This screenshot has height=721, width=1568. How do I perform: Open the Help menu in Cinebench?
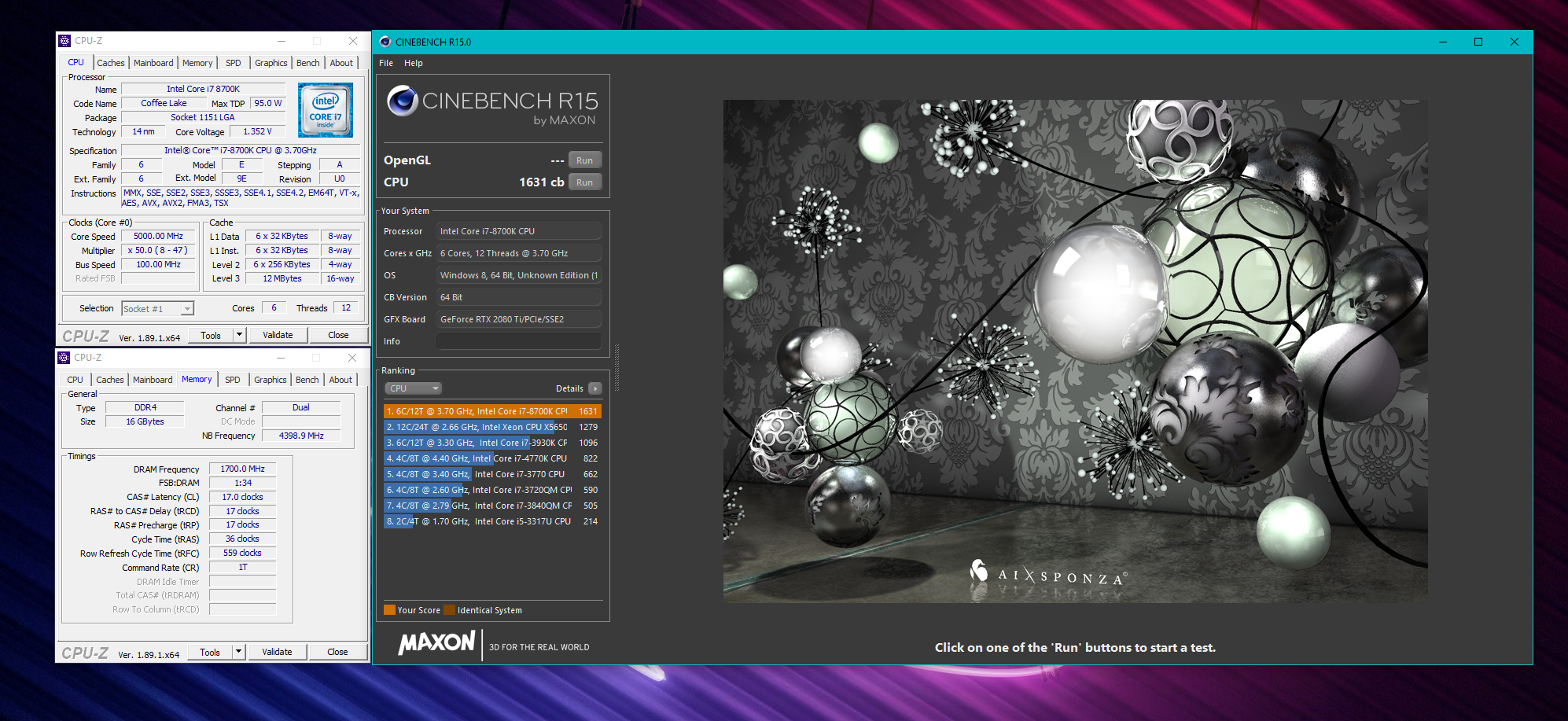[414, 63]
